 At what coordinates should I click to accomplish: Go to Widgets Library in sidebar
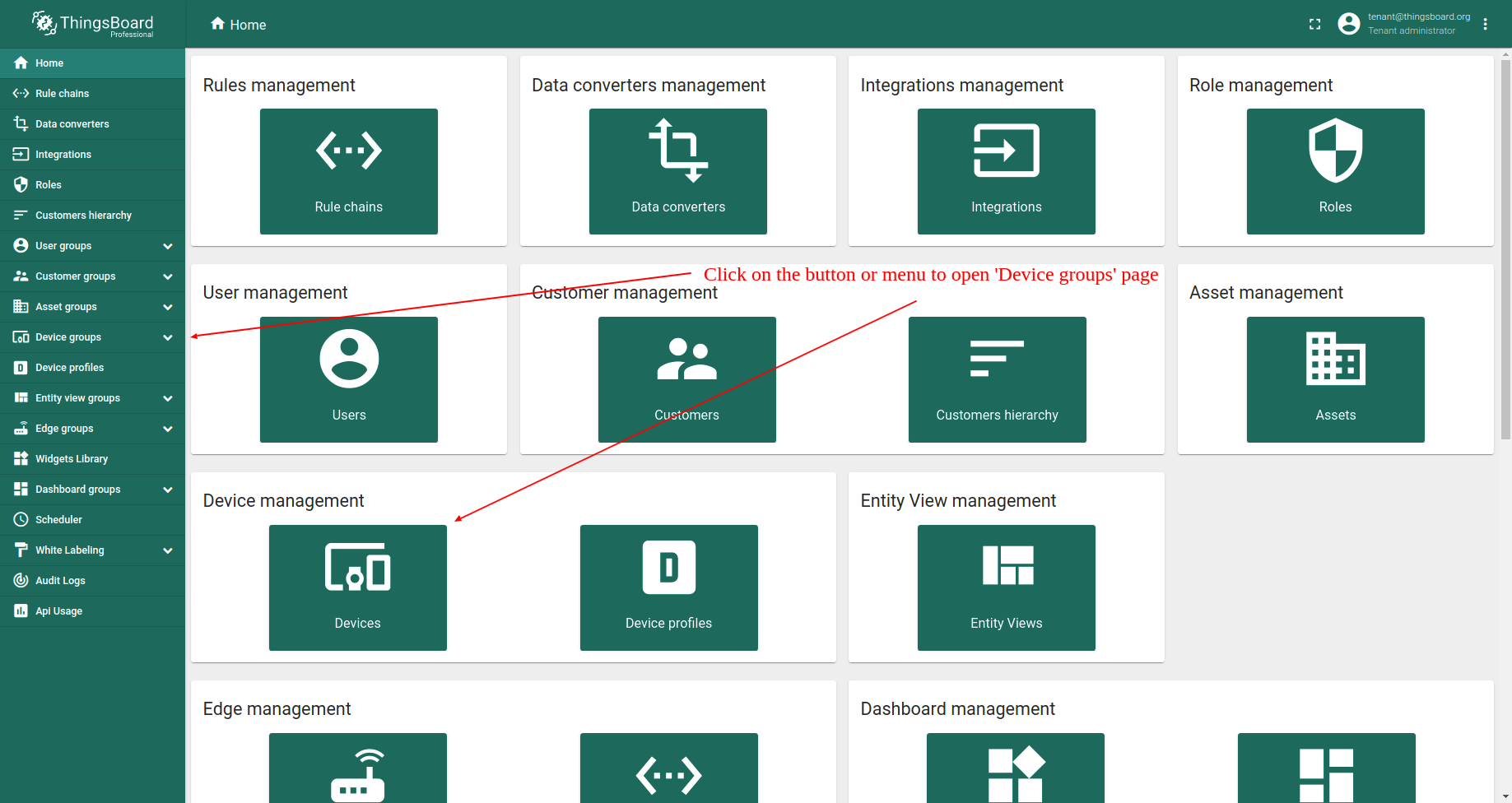coord(72,459)
